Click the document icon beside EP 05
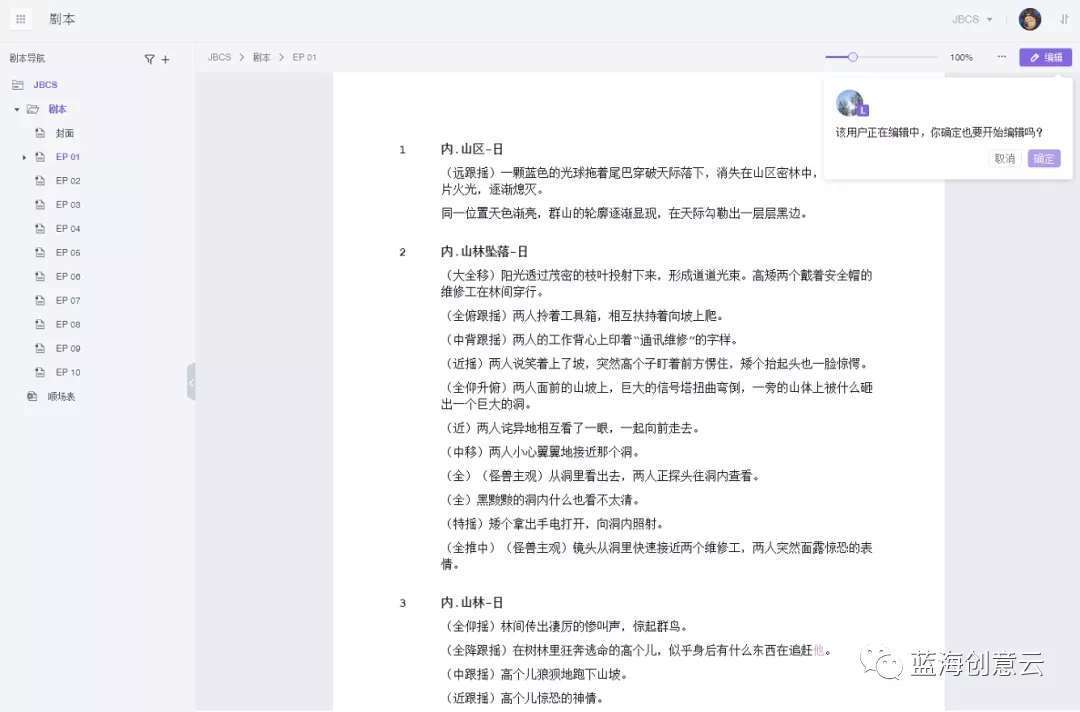The width and height of the screenshot is (1080, 712). (40, 252)
